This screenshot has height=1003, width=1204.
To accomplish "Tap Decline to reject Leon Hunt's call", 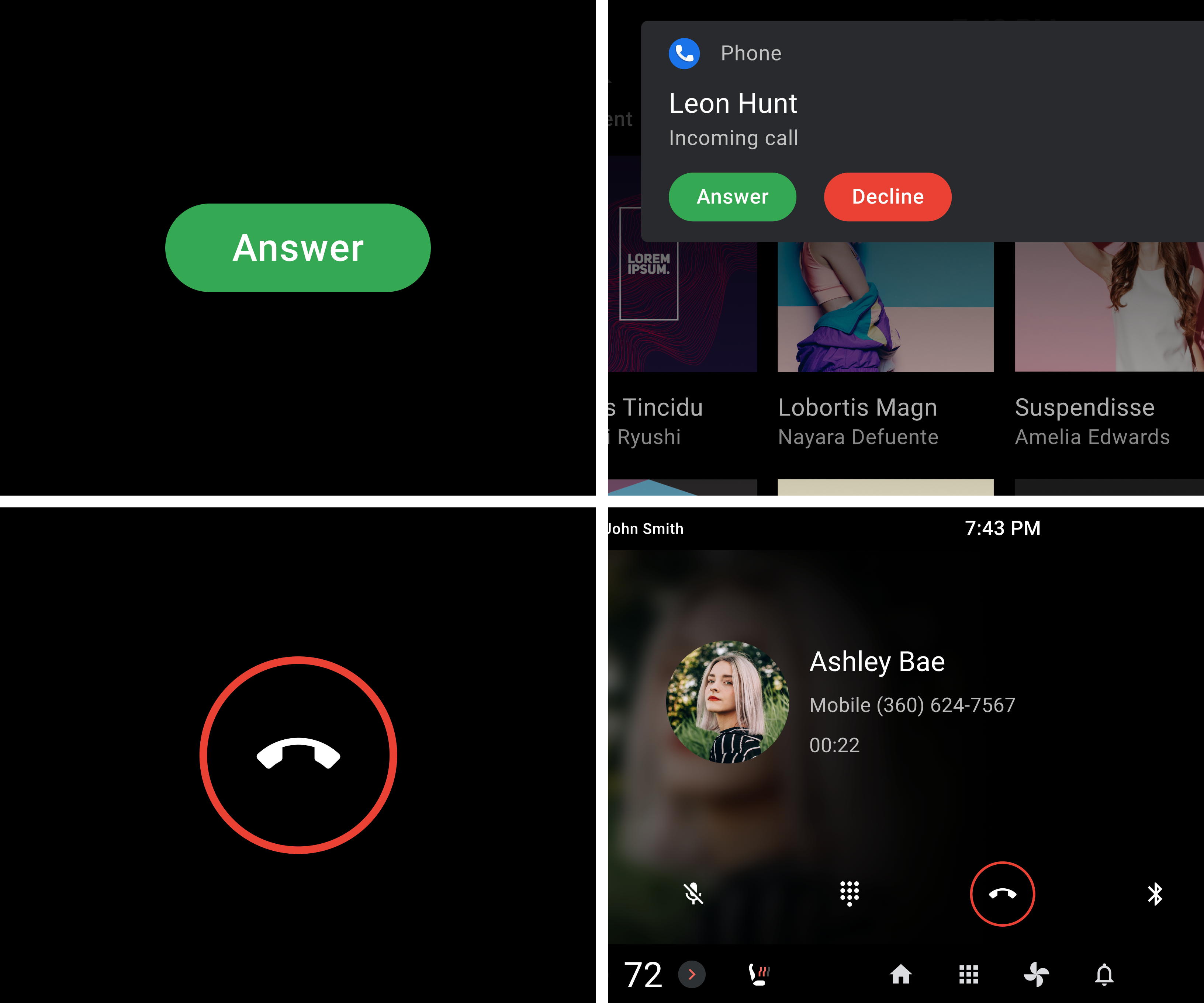I will [888, 196].
